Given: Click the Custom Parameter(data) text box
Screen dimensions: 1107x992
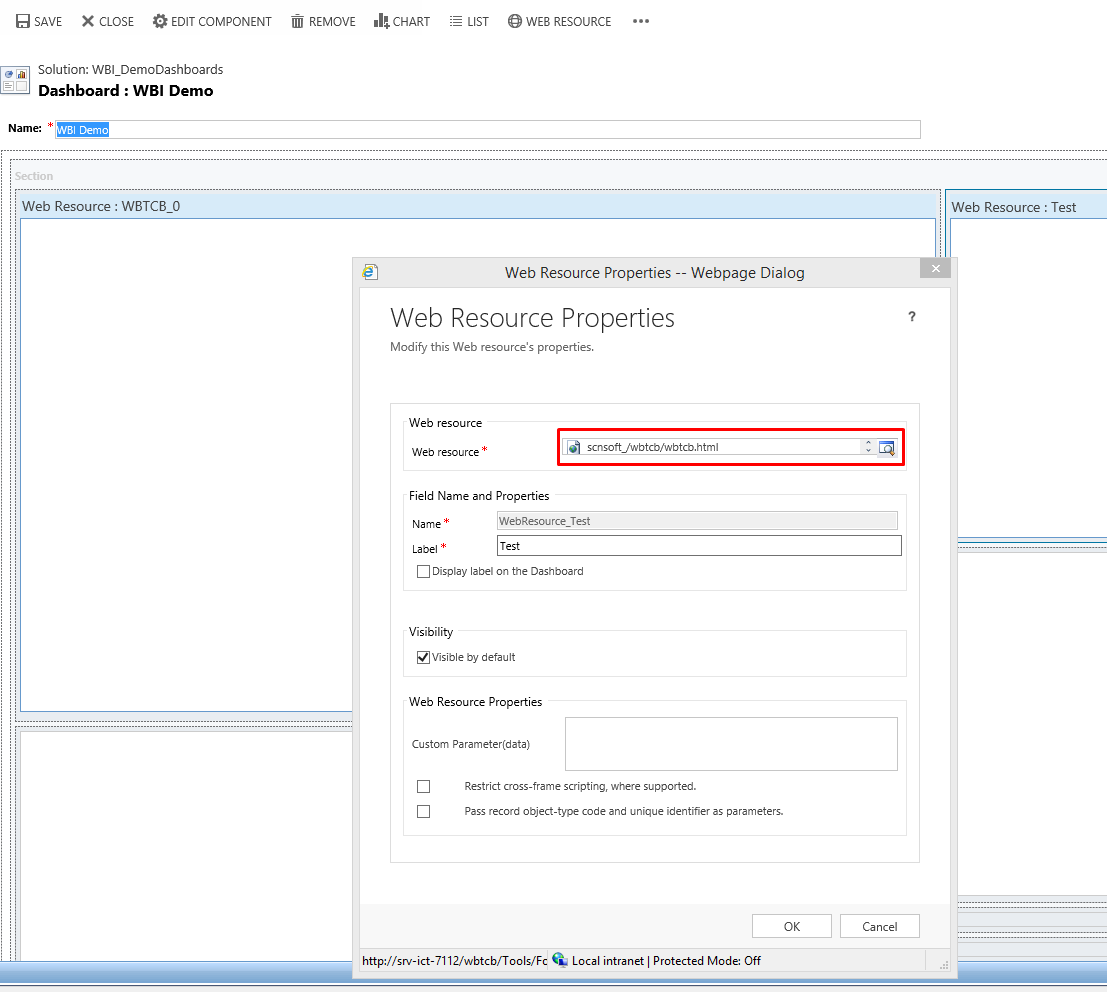Looking at the screenshot, I should 730,743.
